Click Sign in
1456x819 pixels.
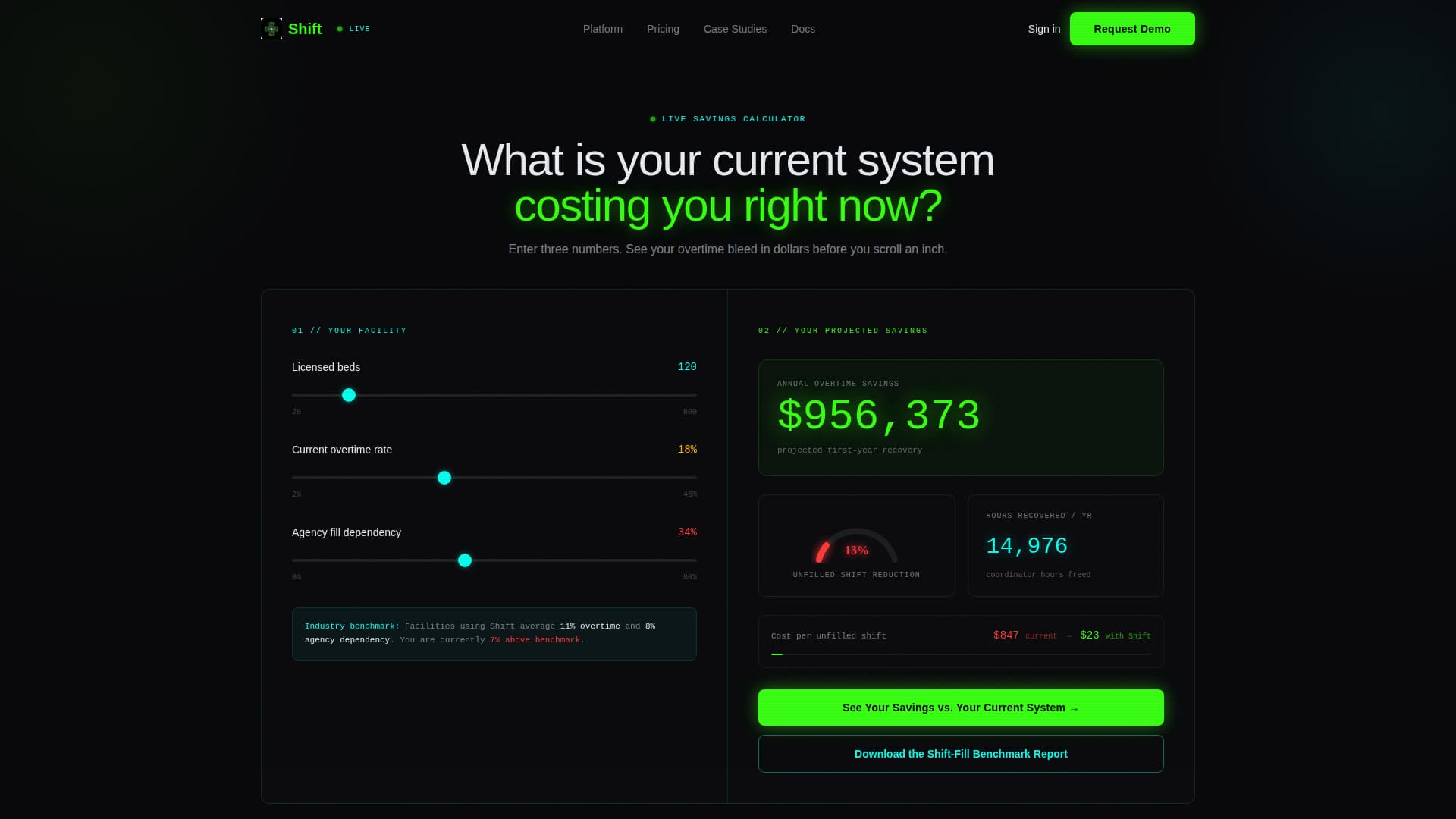click(x=1044, y=29)
